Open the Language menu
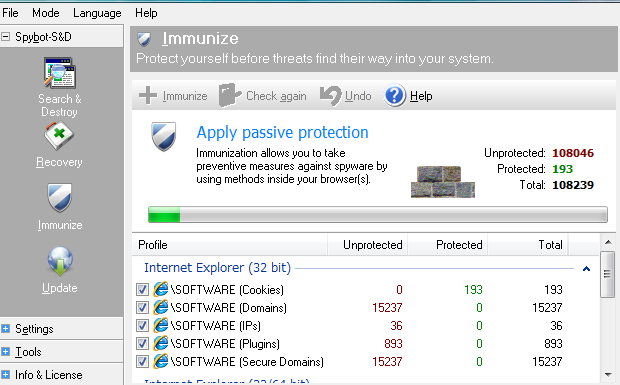 point(97,13)
